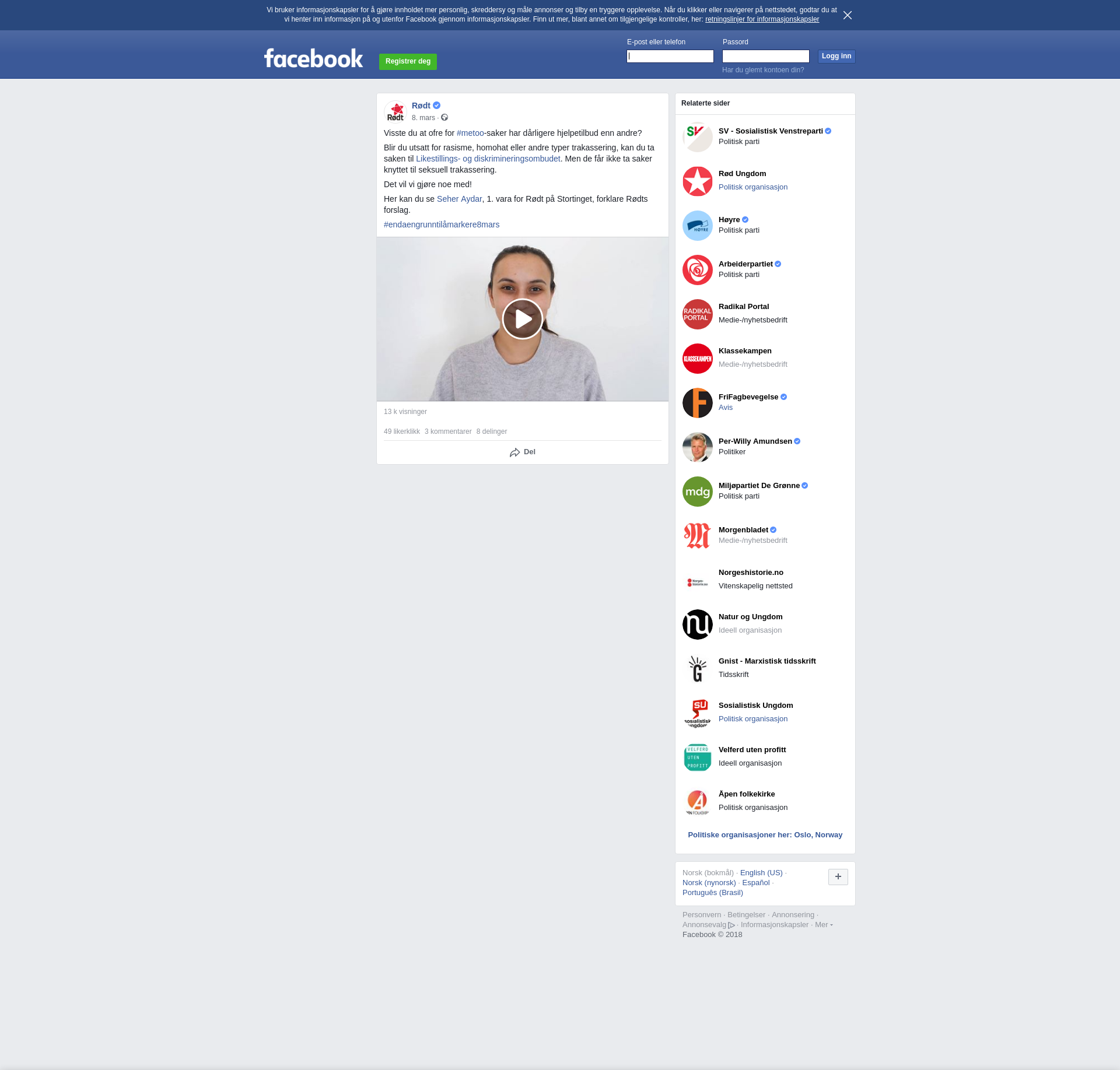Click Avis category under FriFagbevegelse
Screen dimensions: 1120x1070
(726, 408)
